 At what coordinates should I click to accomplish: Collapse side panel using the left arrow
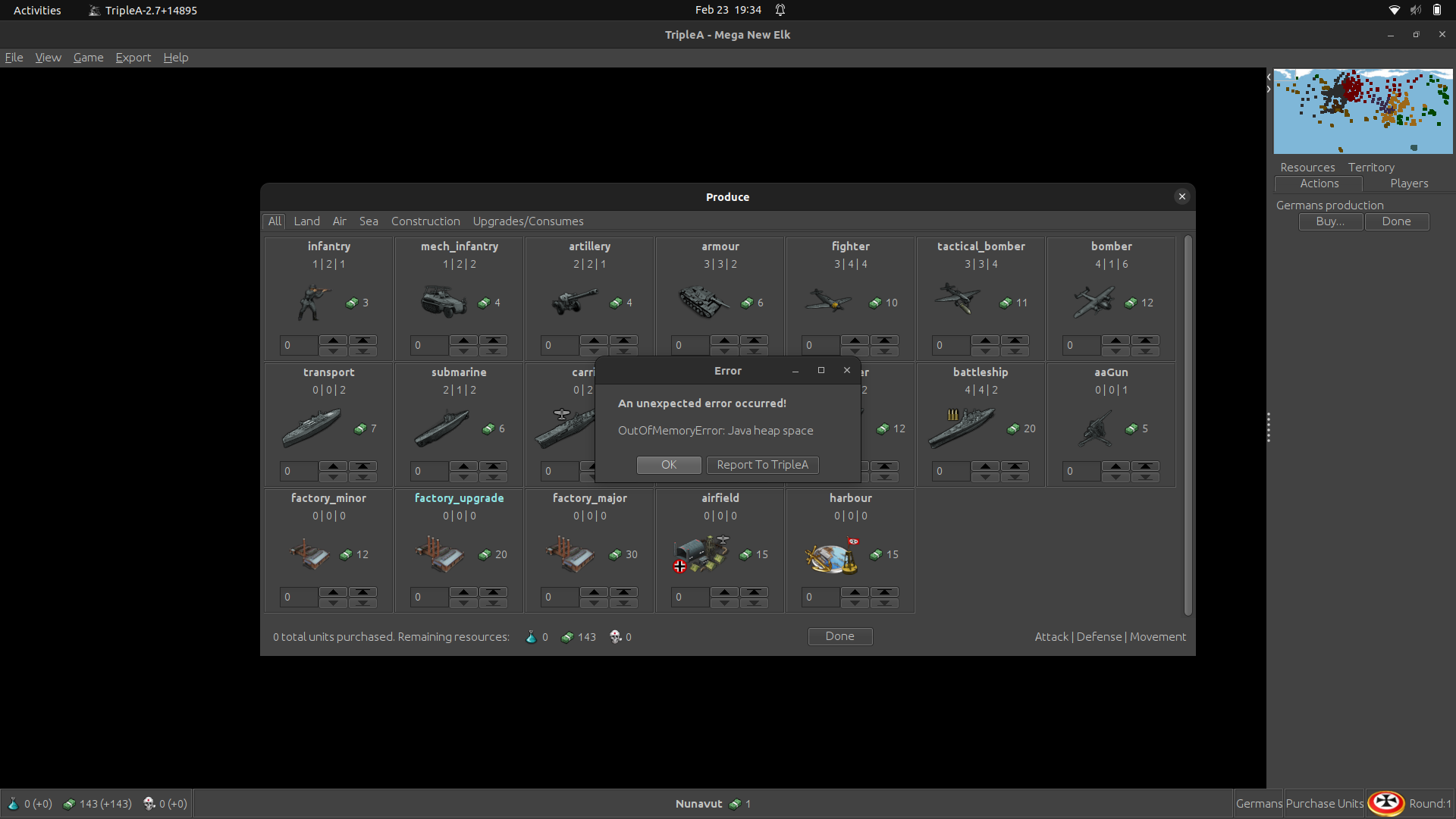(x=1269, y=77)
